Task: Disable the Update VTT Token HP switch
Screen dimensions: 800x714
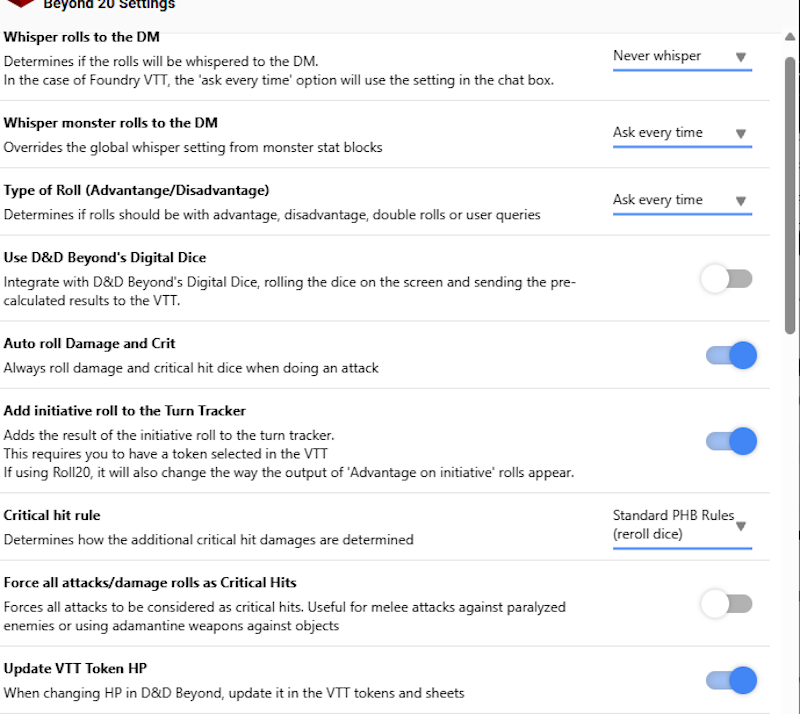Action: (731, 681)
